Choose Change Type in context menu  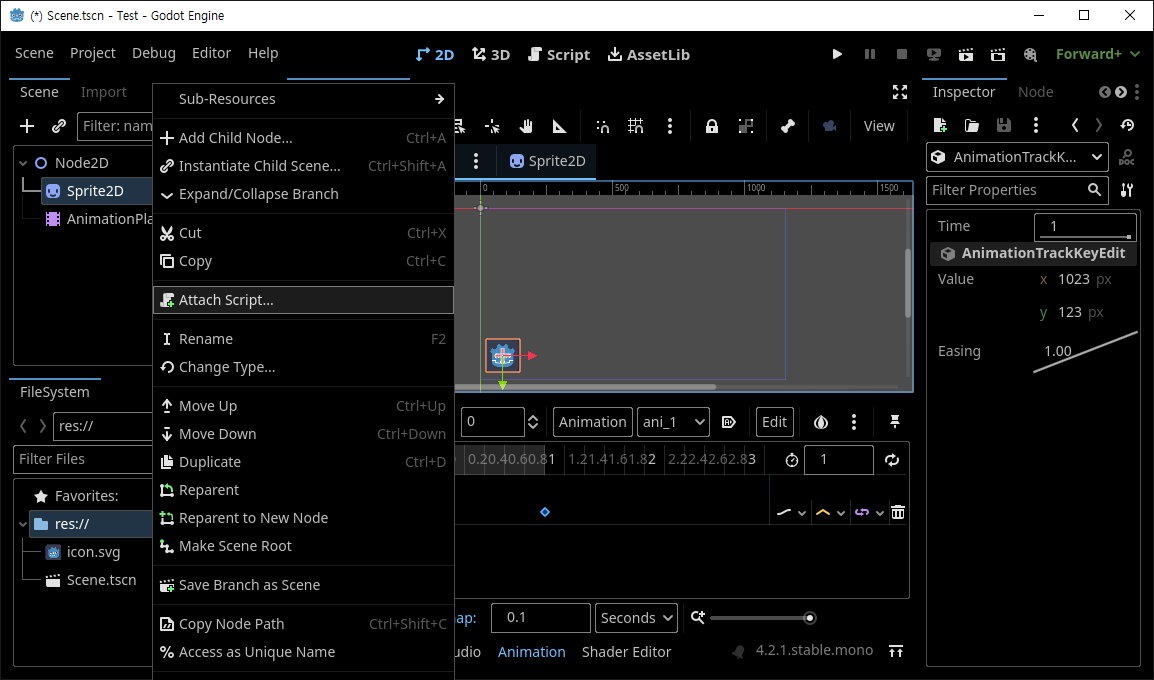click(303, 367)
